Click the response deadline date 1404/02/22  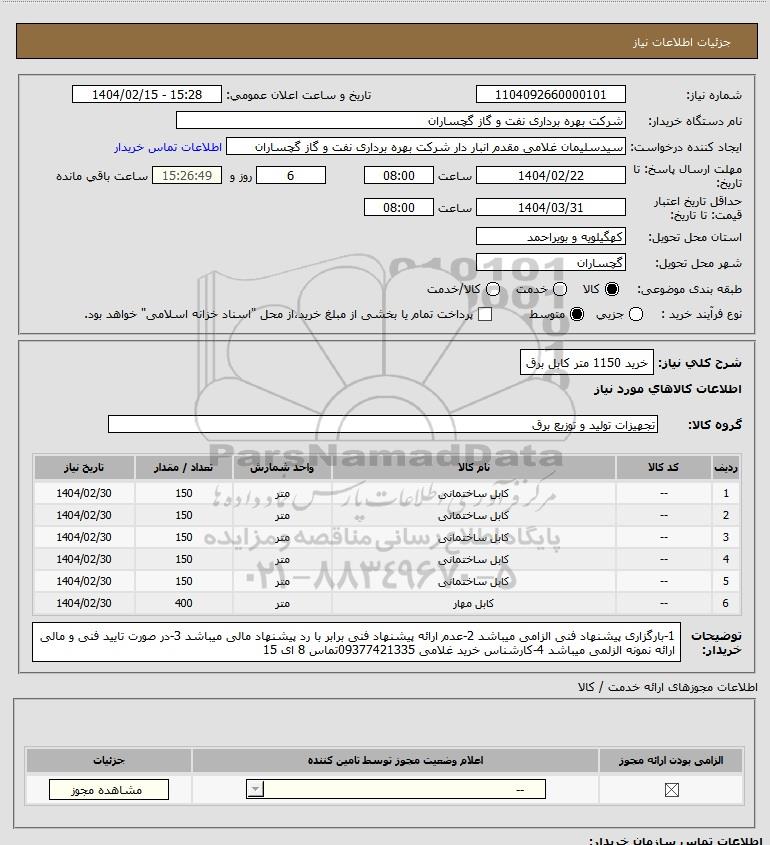pos(551,176)
